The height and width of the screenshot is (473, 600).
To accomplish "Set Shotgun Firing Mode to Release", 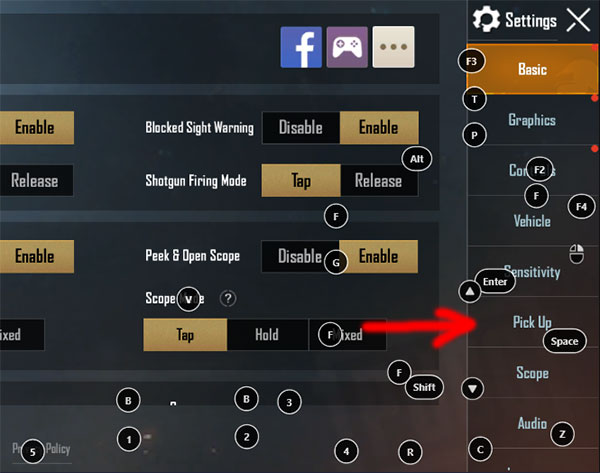I will tap(378, 181).
